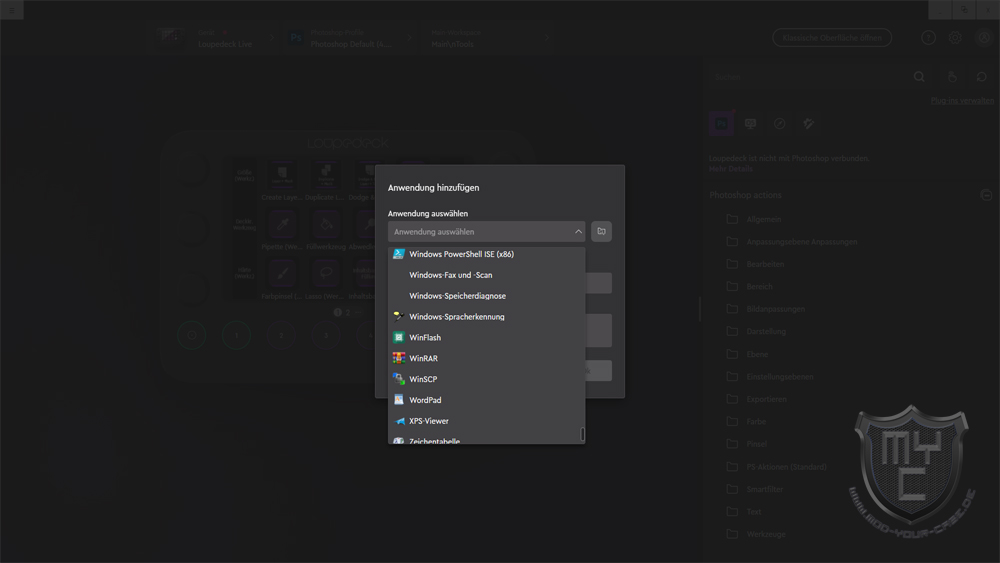Open the Plug-ins verwalten link

[962, 101]
